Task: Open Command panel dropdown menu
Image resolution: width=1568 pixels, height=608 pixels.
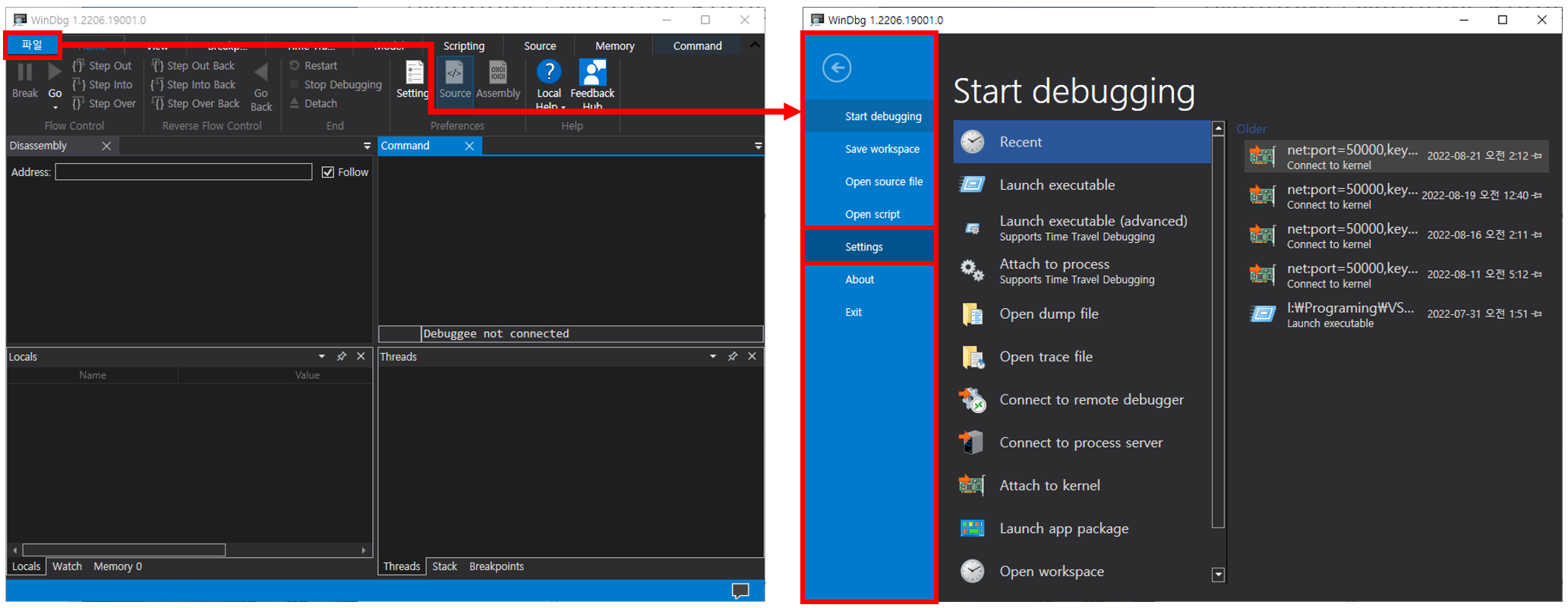Action: coord(758,146)
